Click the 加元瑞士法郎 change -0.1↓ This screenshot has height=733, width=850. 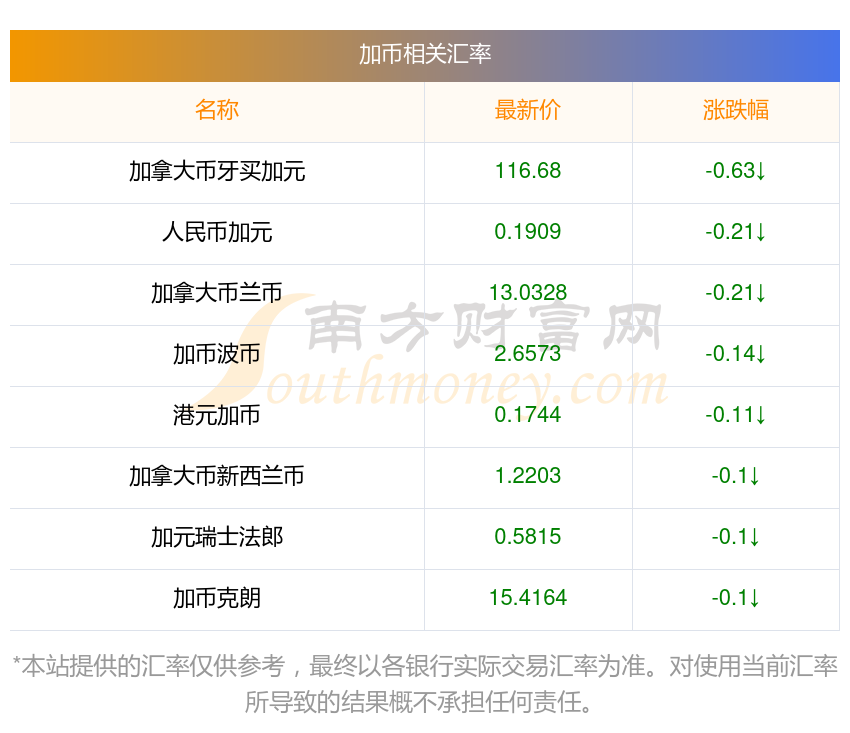[x=736, y=537]
